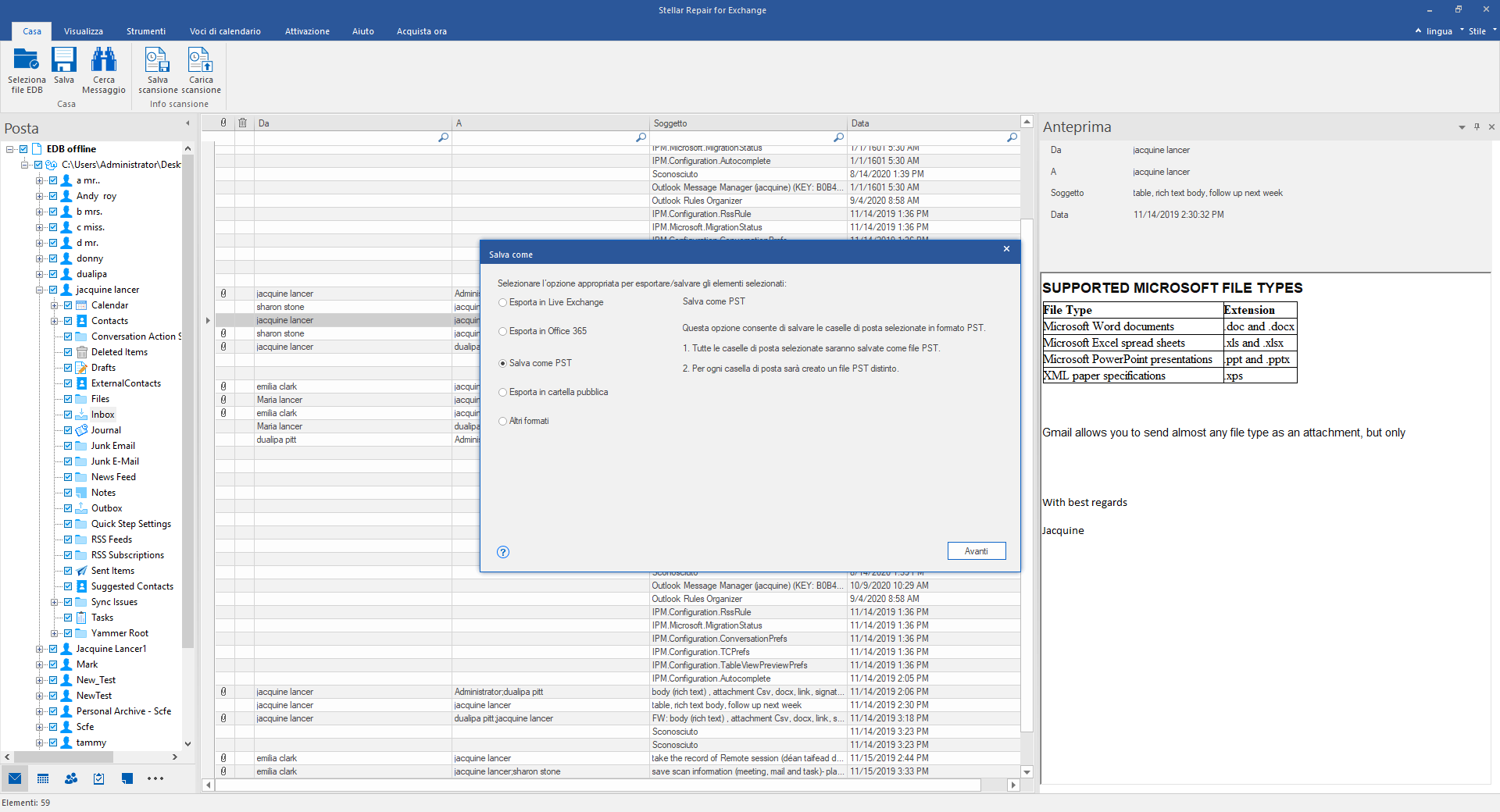Select Esporta in Live Exchange option
The height and width of the screenshot is (812, 1500).
[x=551, y=303]
